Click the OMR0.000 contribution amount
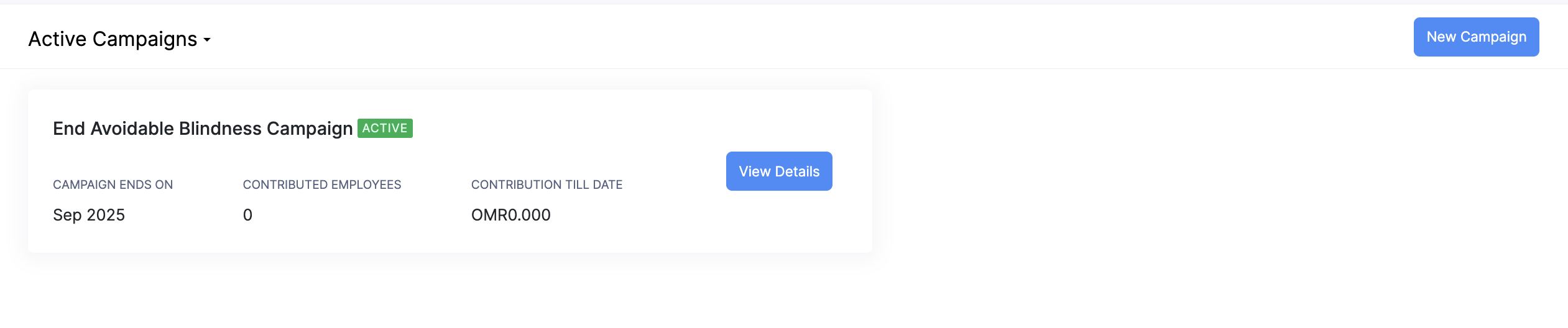 point(510,215)
